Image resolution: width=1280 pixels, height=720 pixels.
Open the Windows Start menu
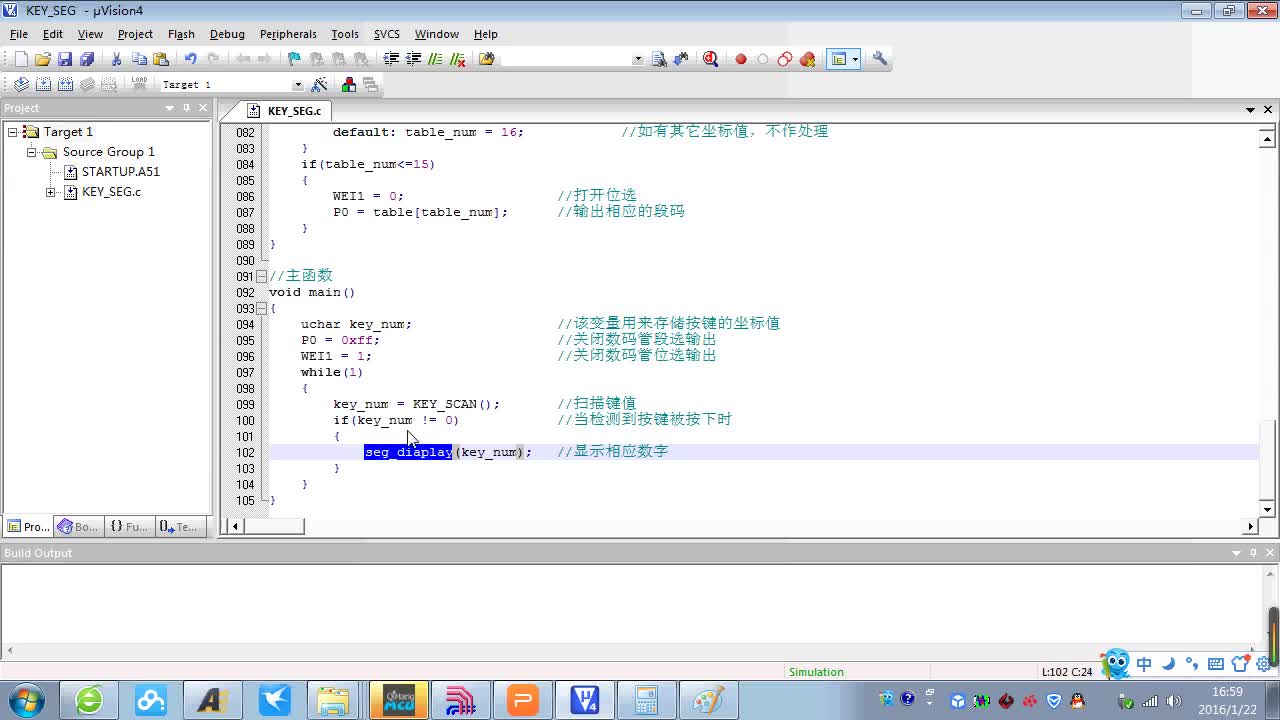26,700
